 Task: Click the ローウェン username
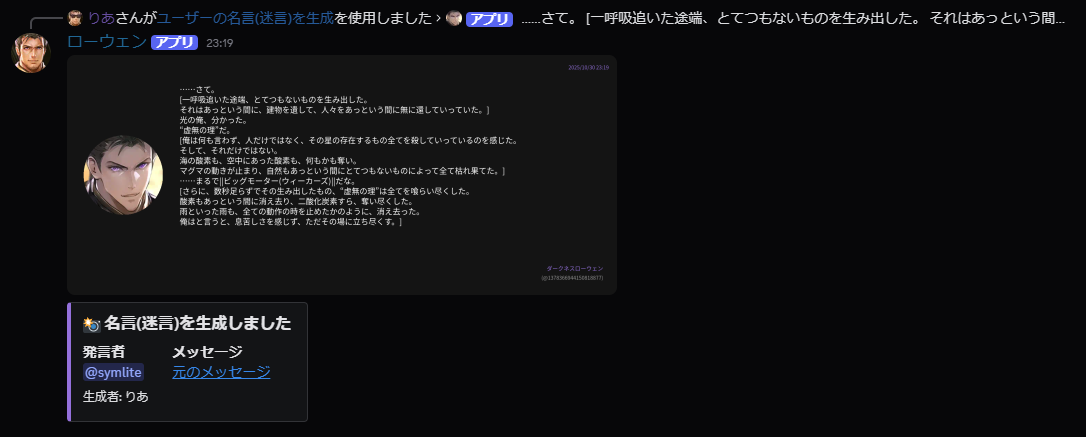click(x=106, y=42)
